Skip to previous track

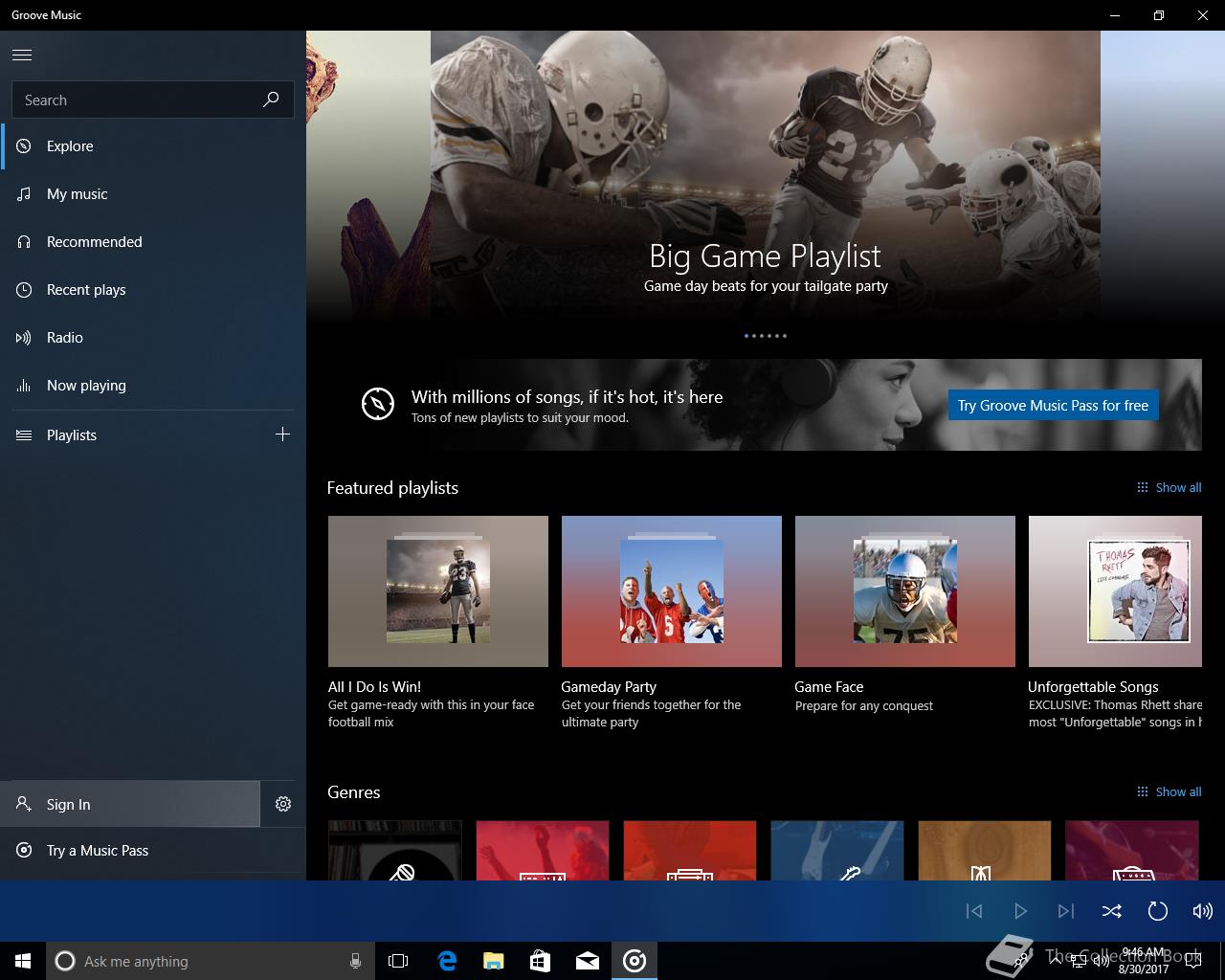click(974, 911)
